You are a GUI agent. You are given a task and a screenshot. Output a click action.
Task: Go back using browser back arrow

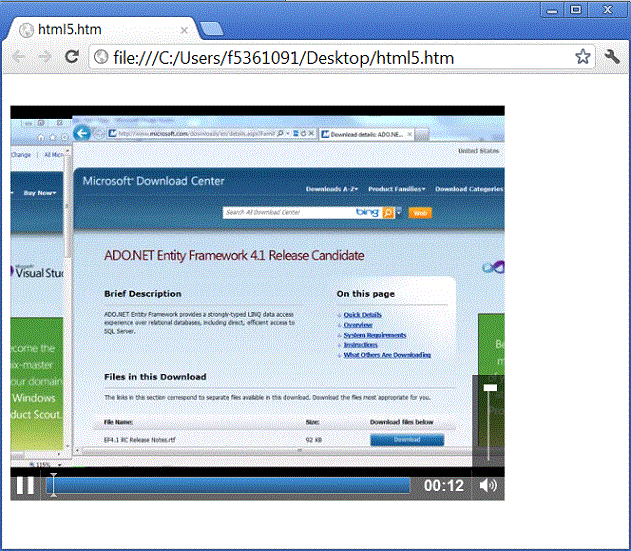point(19,57)
